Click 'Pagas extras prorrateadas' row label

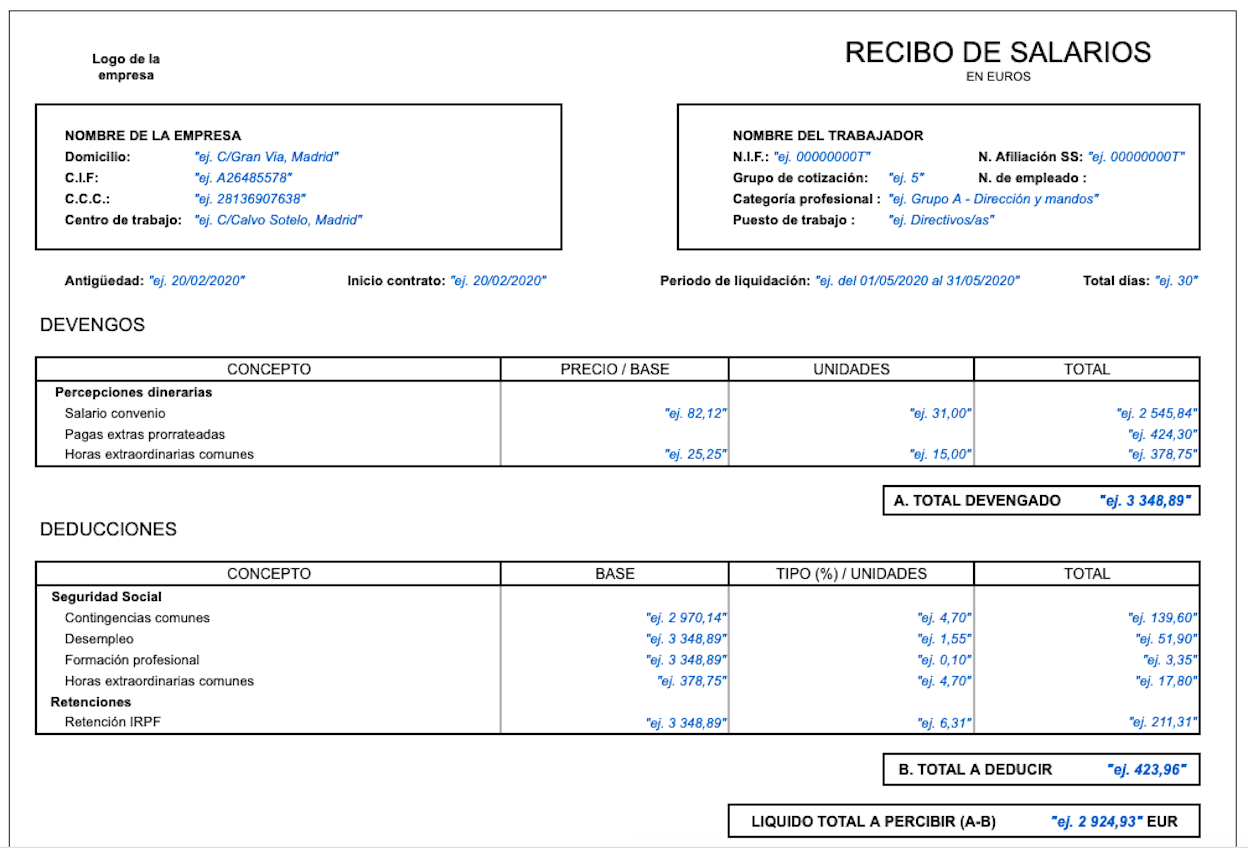[145, 434]
